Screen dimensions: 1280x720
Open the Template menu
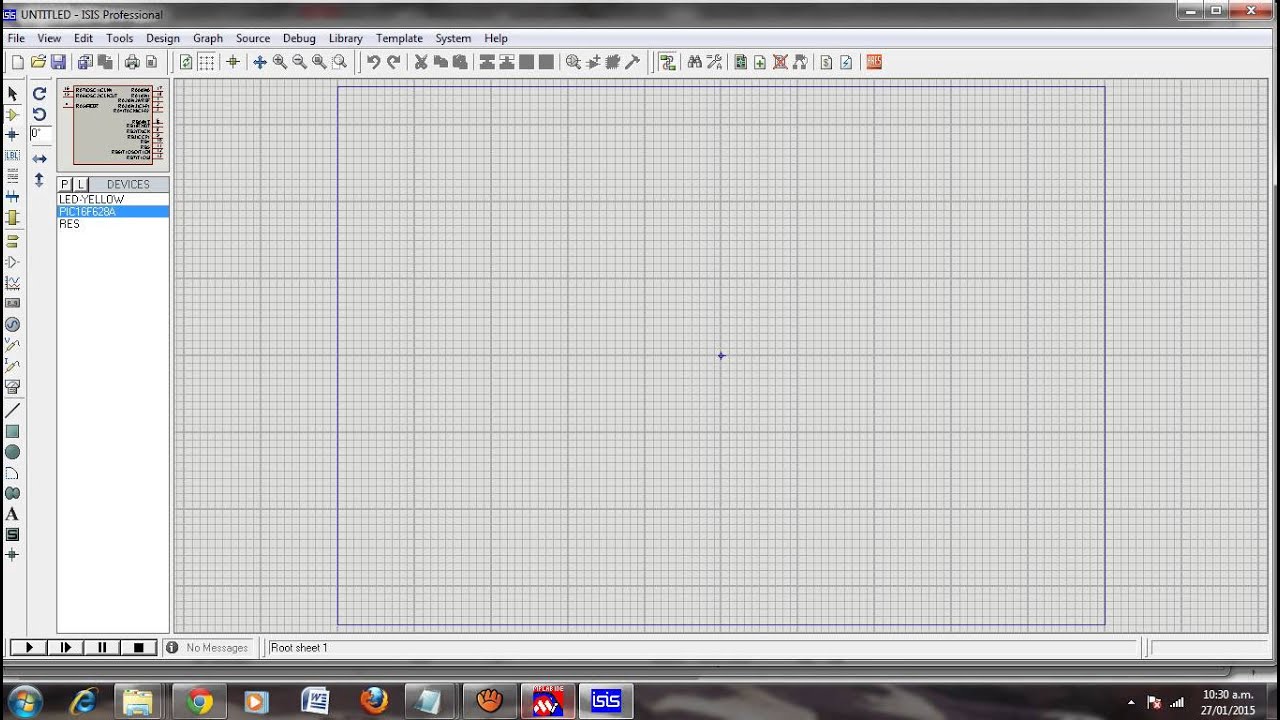(x=399, y=38)
